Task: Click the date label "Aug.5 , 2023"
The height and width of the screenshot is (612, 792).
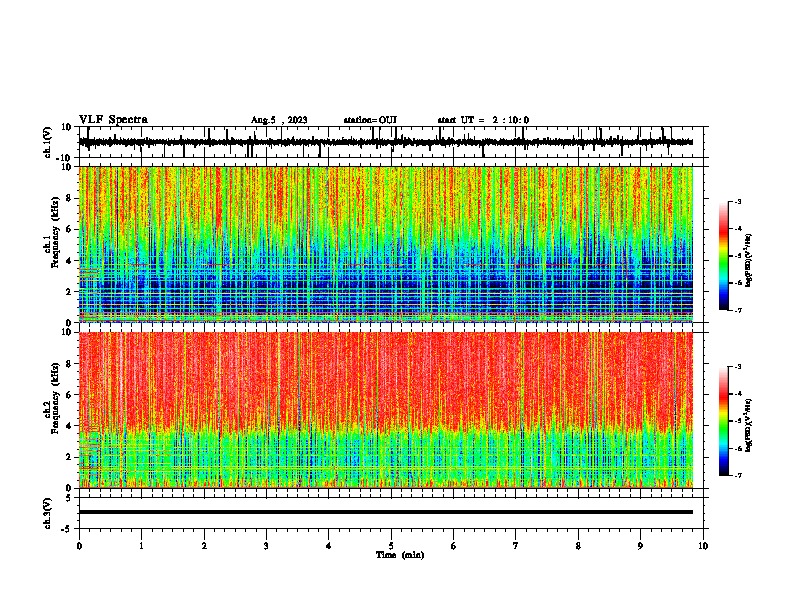Action: [x=279, y=120]
